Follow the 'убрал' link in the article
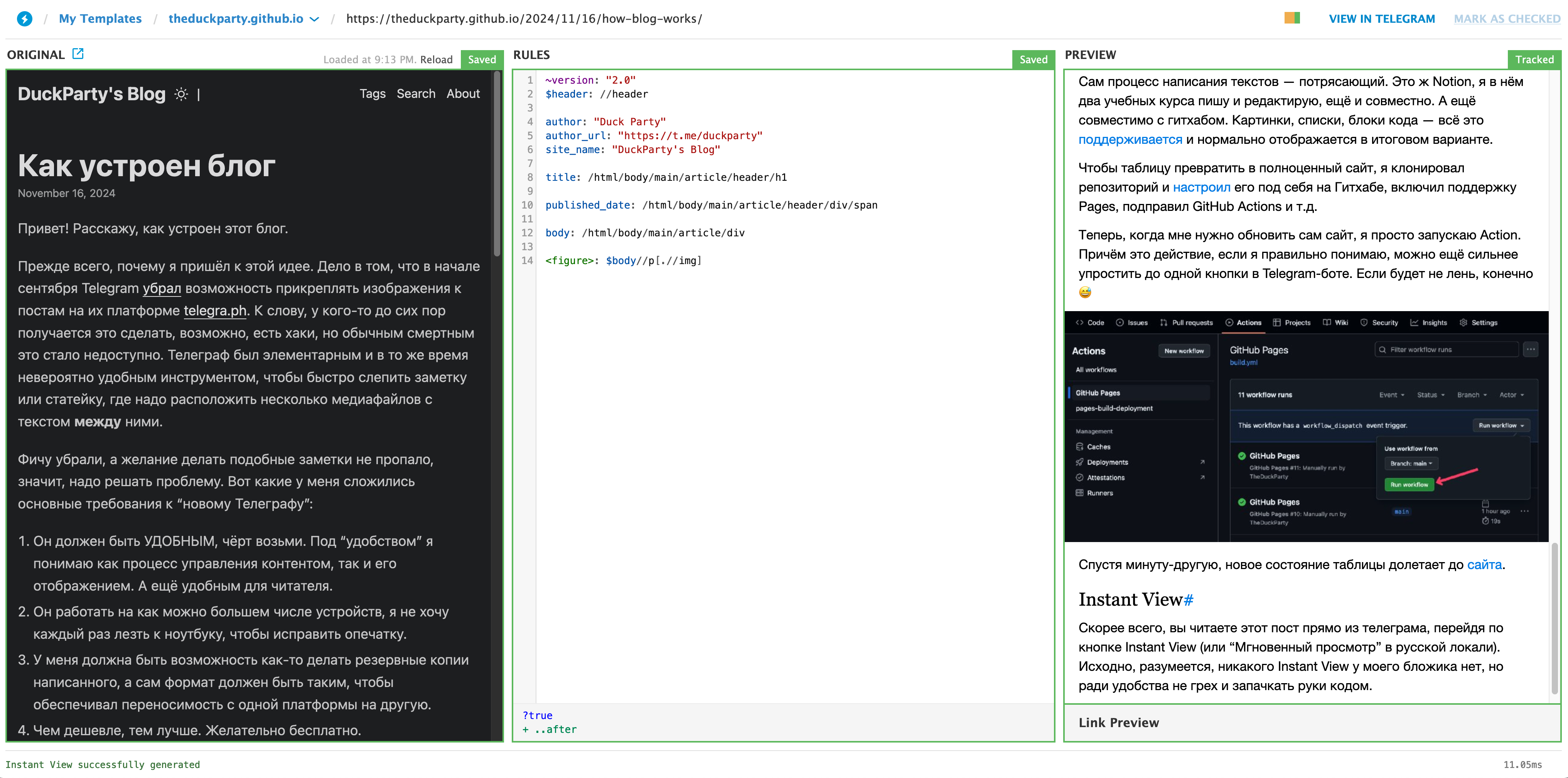Screen dimensions: 1568x778 pos(161,288)
